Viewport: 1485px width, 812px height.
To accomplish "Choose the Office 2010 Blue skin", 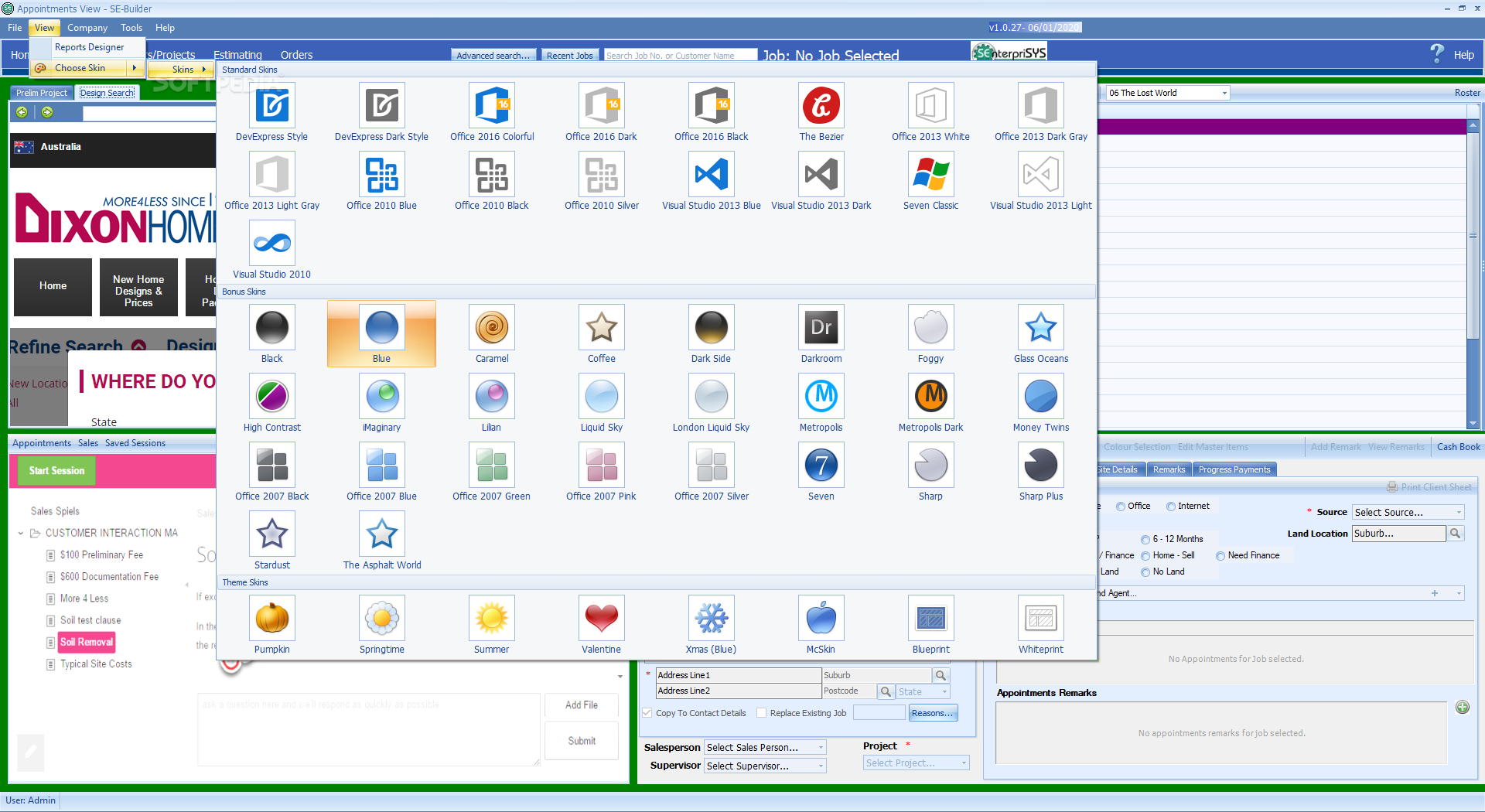I will (382, 175).
